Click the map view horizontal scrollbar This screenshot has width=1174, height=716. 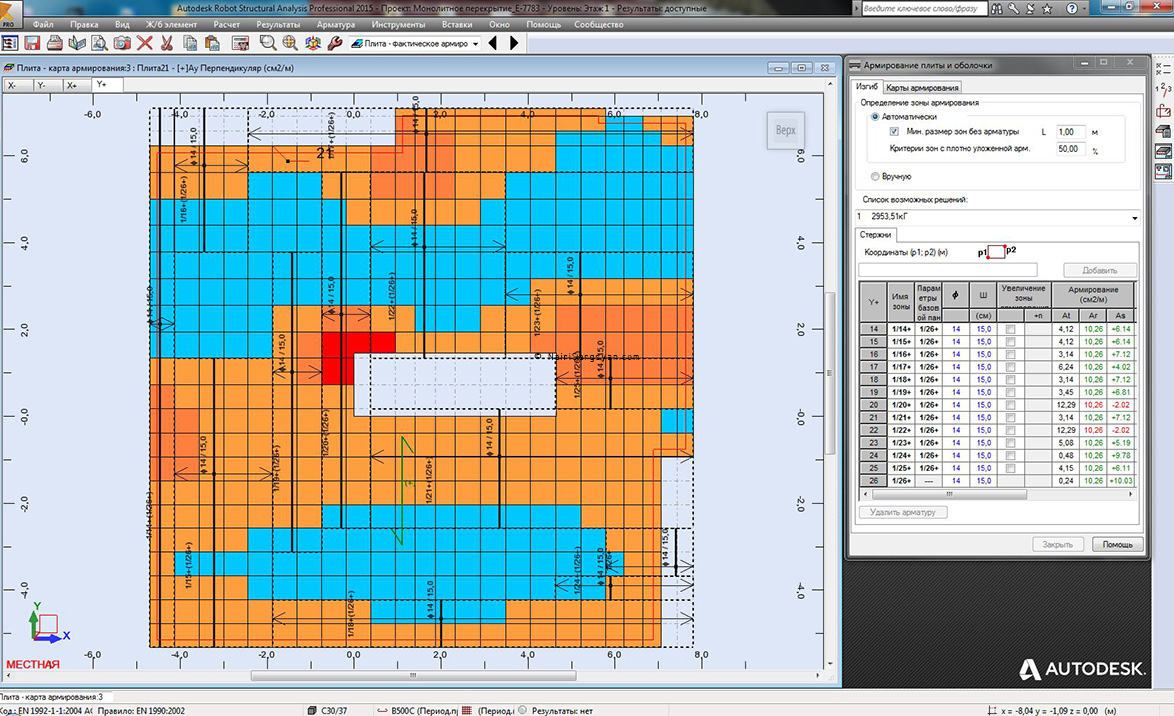[413, 675]
